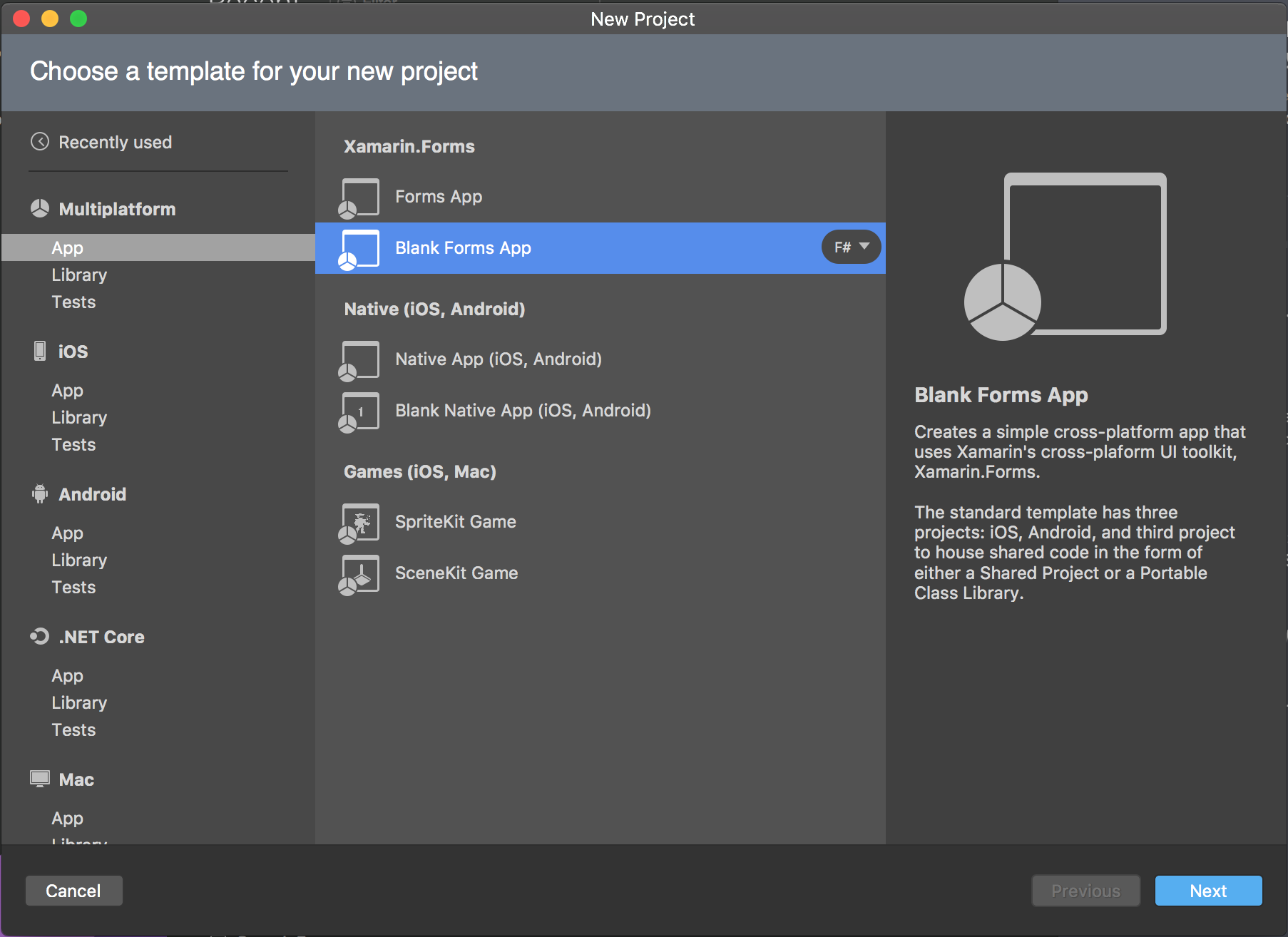Open the F# language dropdown

[852, 247]
